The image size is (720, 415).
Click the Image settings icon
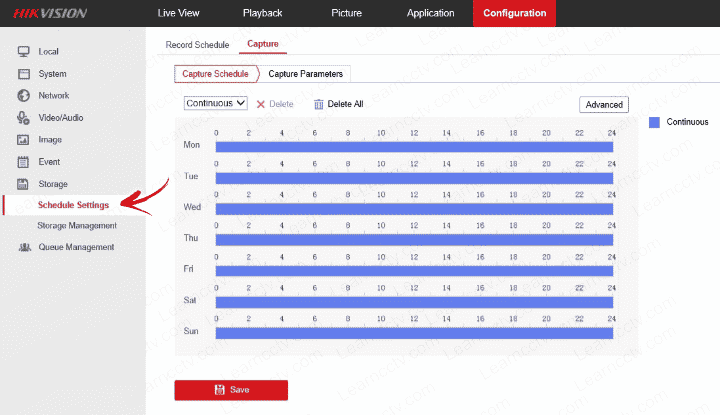pyautogui.click(x=23, y=140)
